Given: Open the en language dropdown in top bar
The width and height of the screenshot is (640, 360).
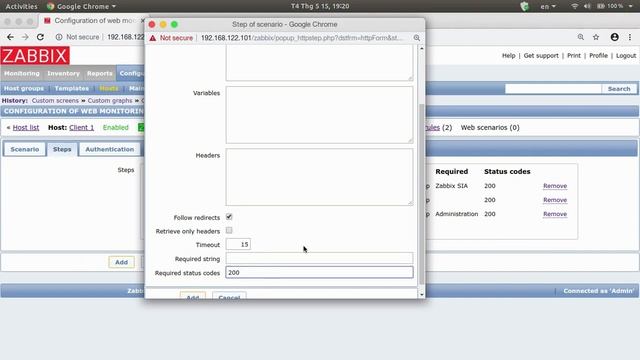Looking at the screenshot, I should point(548,6).
